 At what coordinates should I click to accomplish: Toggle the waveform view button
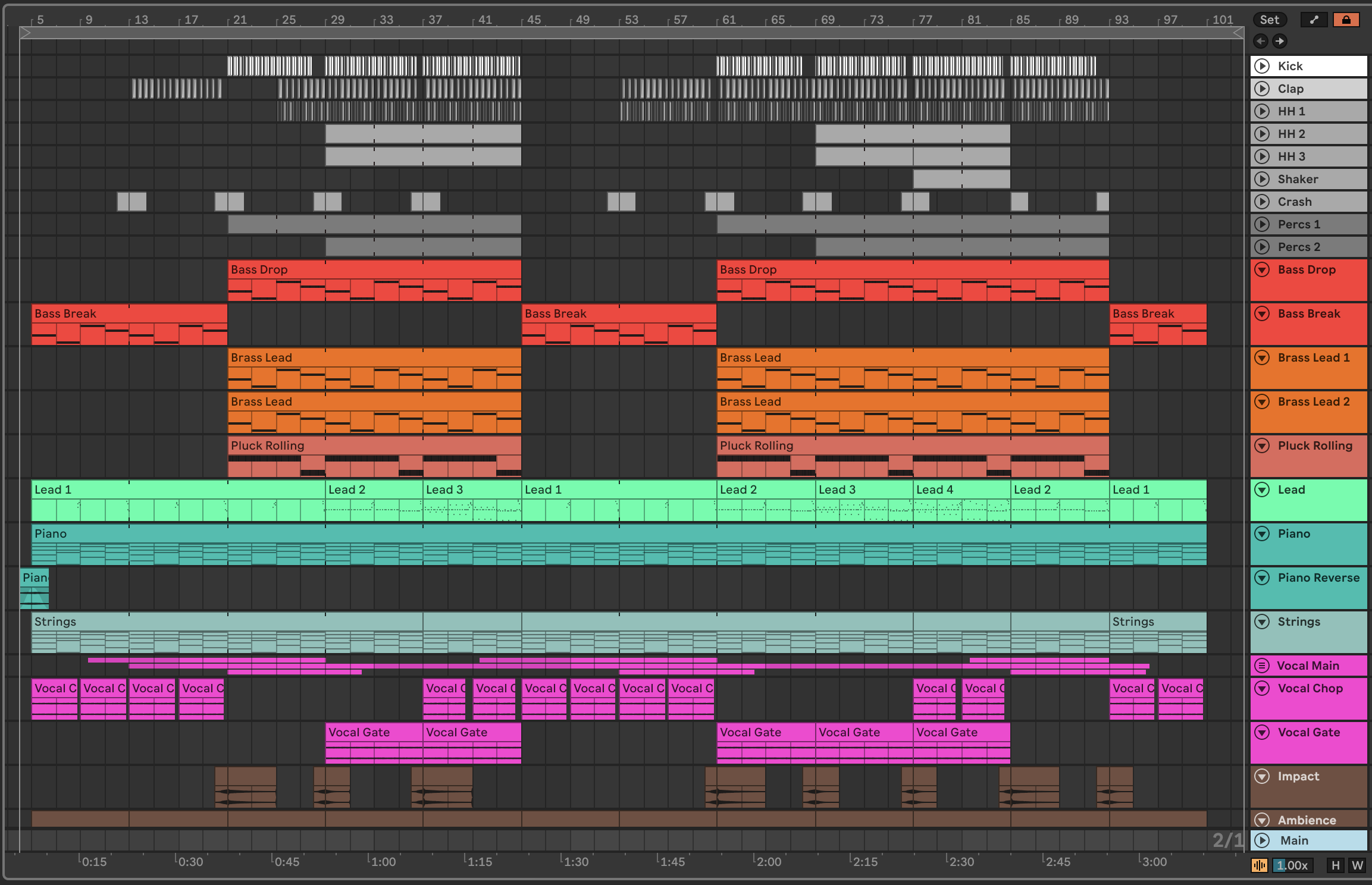[x=1260, y=865]
